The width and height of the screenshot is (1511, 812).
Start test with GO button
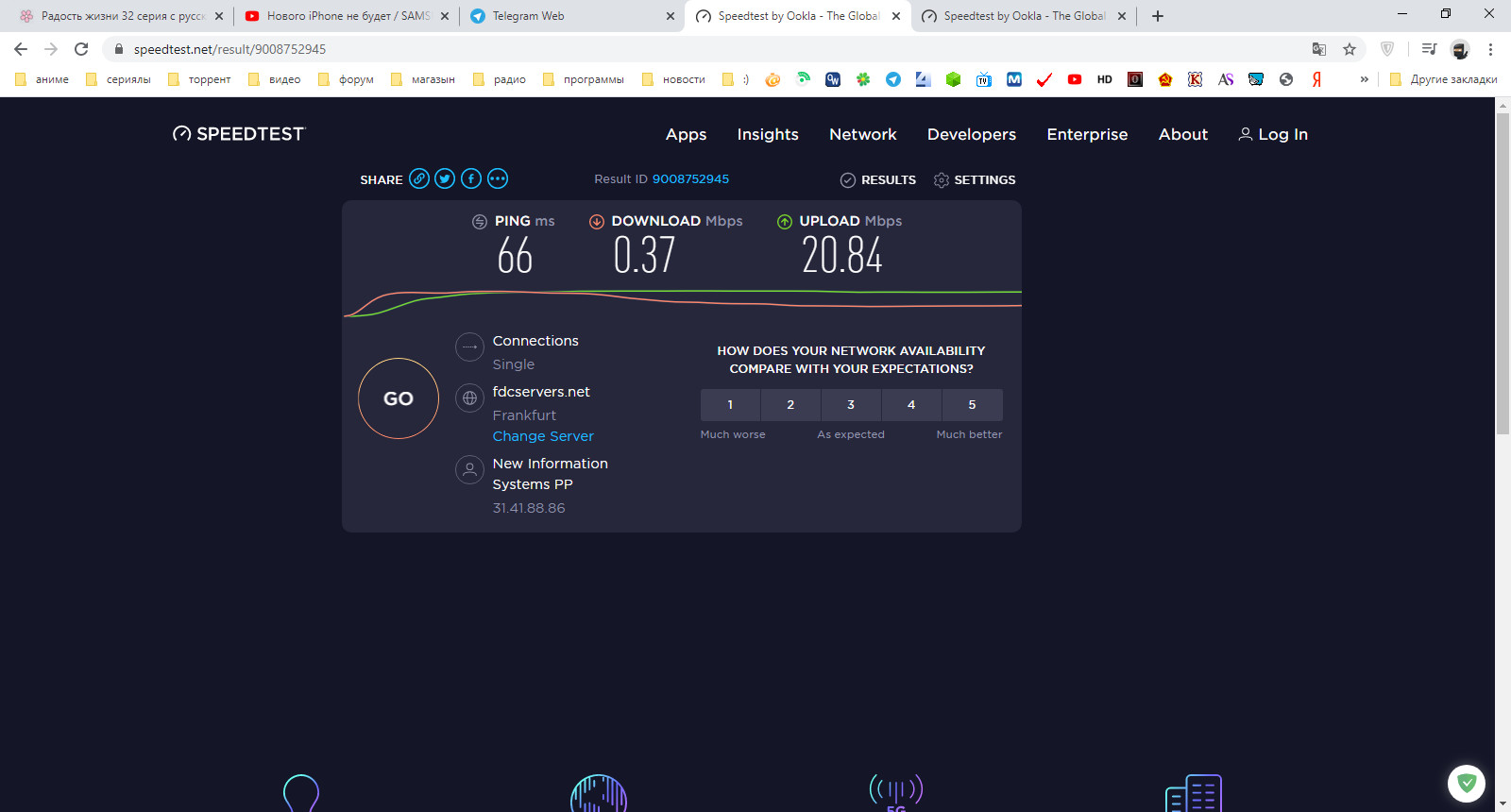point(399,398)
